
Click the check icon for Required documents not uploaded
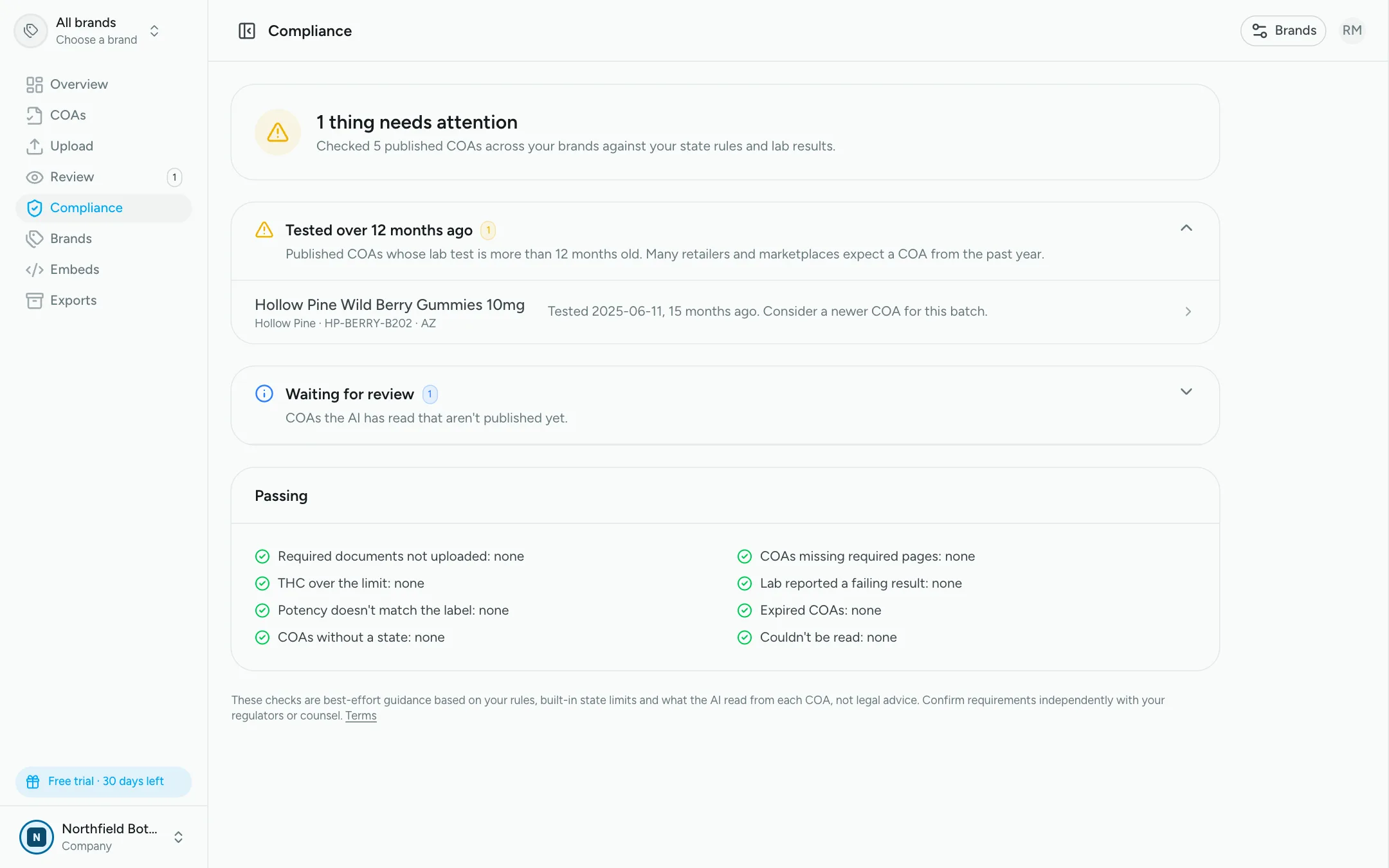(x=262, y=556)
